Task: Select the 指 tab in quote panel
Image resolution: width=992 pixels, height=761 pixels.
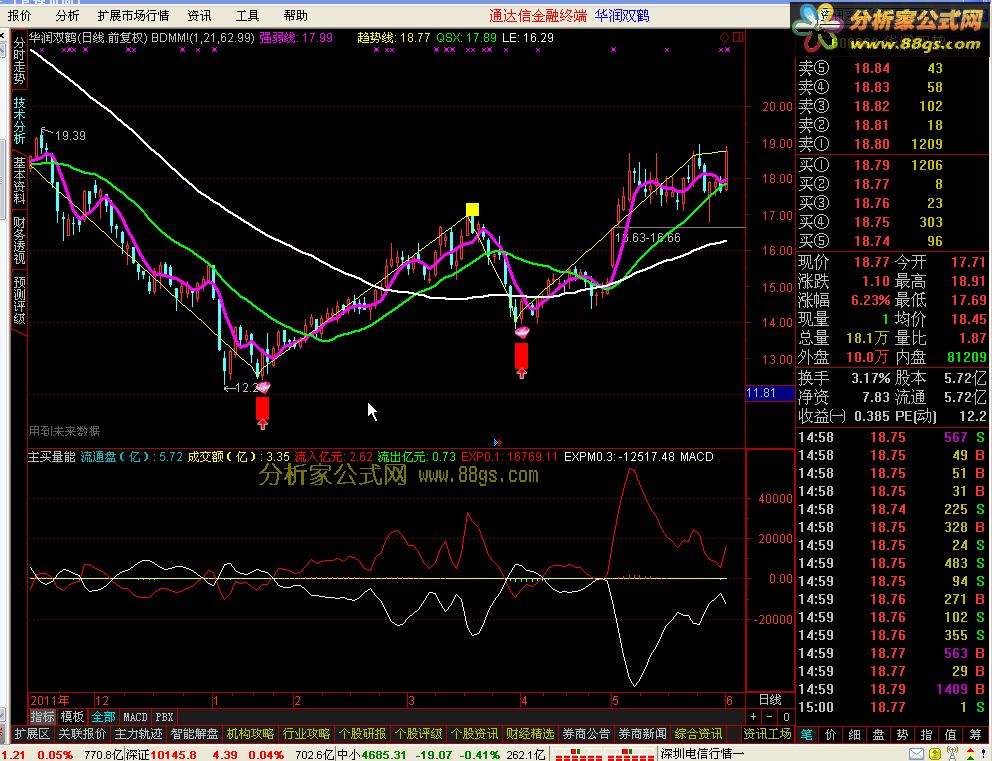Action: click(x=927, y=734)
